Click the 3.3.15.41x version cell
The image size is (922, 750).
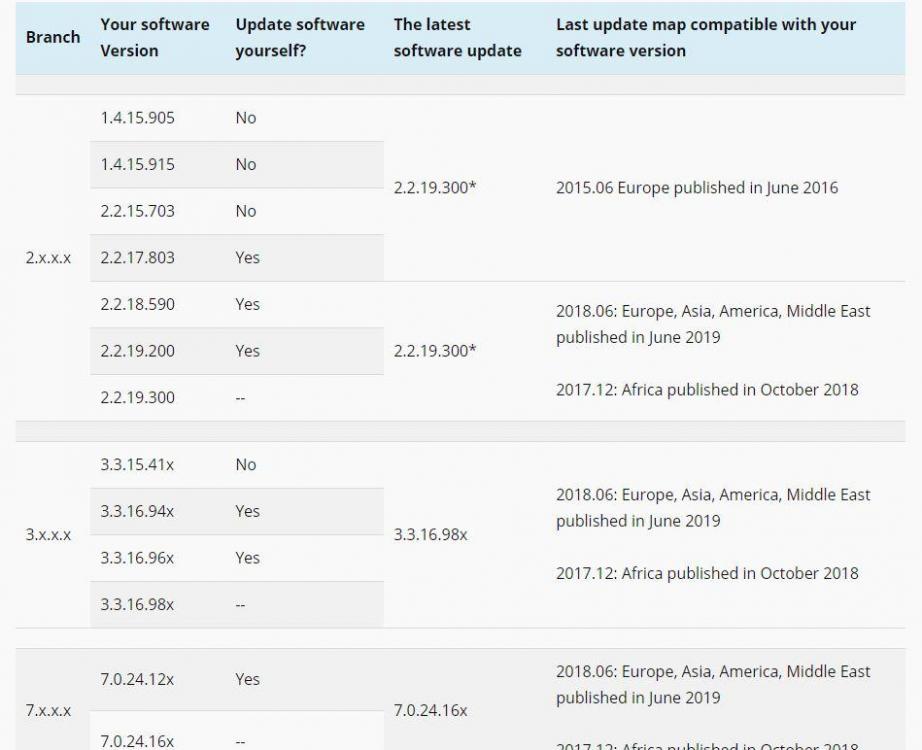[137, 465]
